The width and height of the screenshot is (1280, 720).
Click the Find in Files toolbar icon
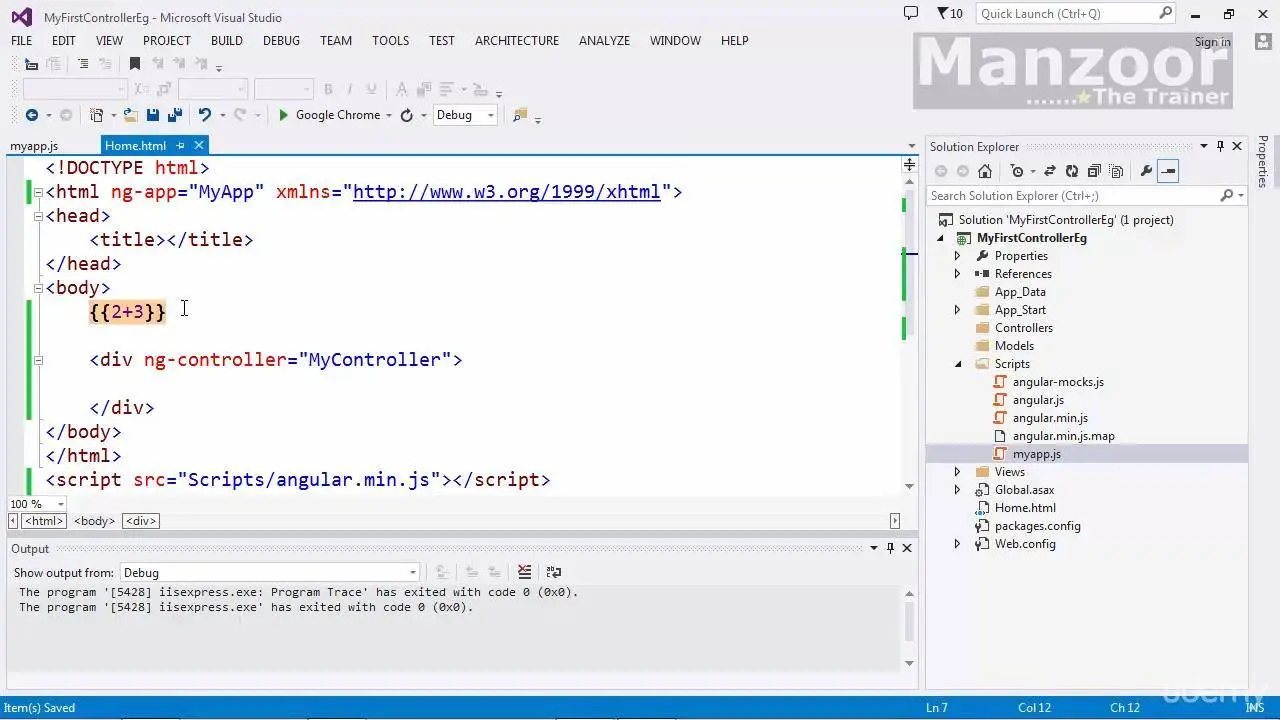(520, 115)
